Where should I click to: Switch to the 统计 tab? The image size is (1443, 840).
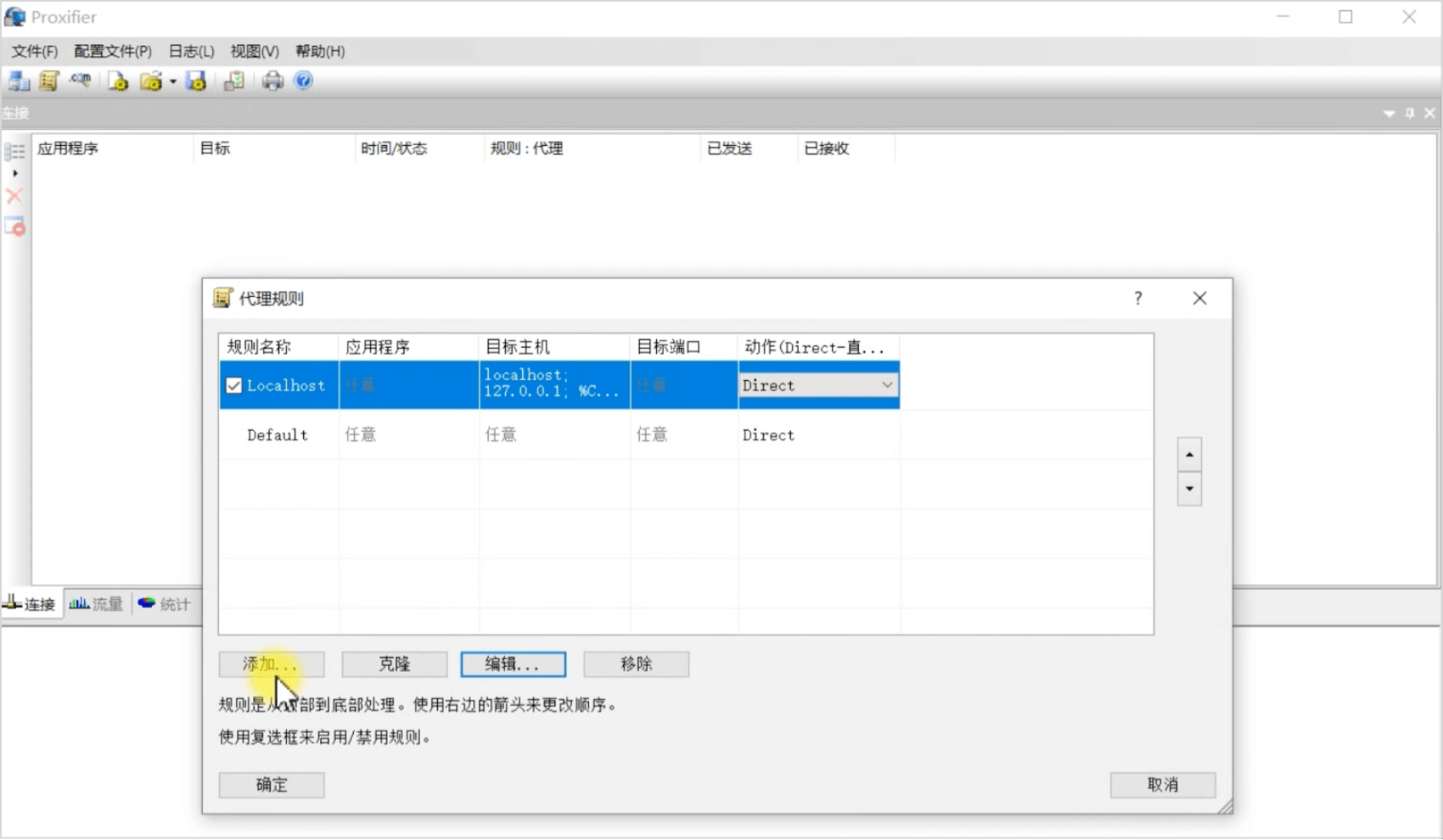(165, 604)
